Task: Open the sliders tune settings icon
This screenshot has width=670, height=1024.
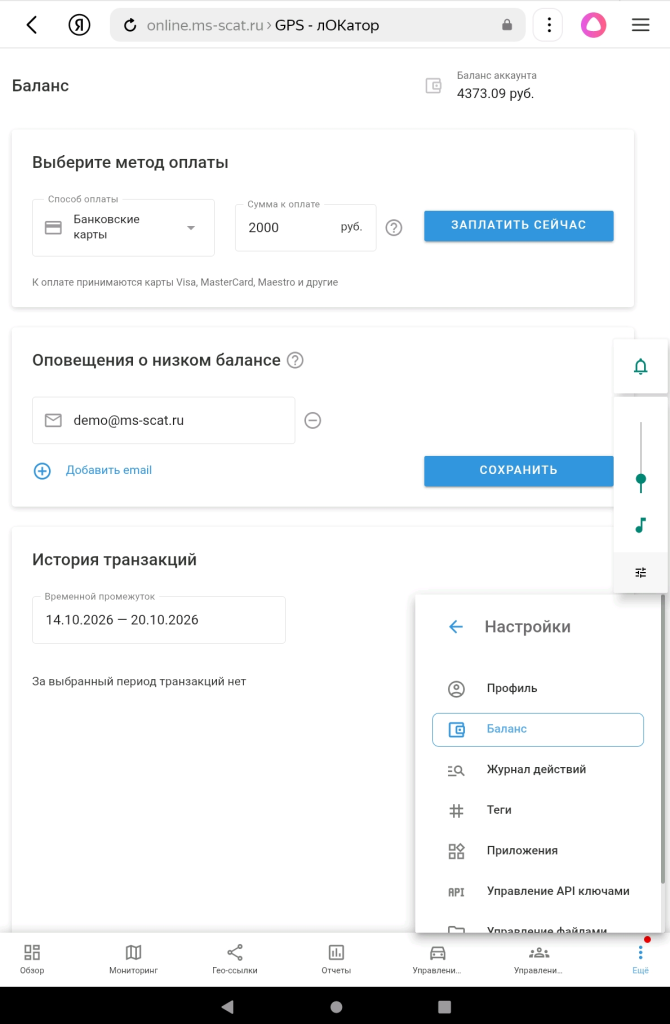Action: click(x=641, y=573)
